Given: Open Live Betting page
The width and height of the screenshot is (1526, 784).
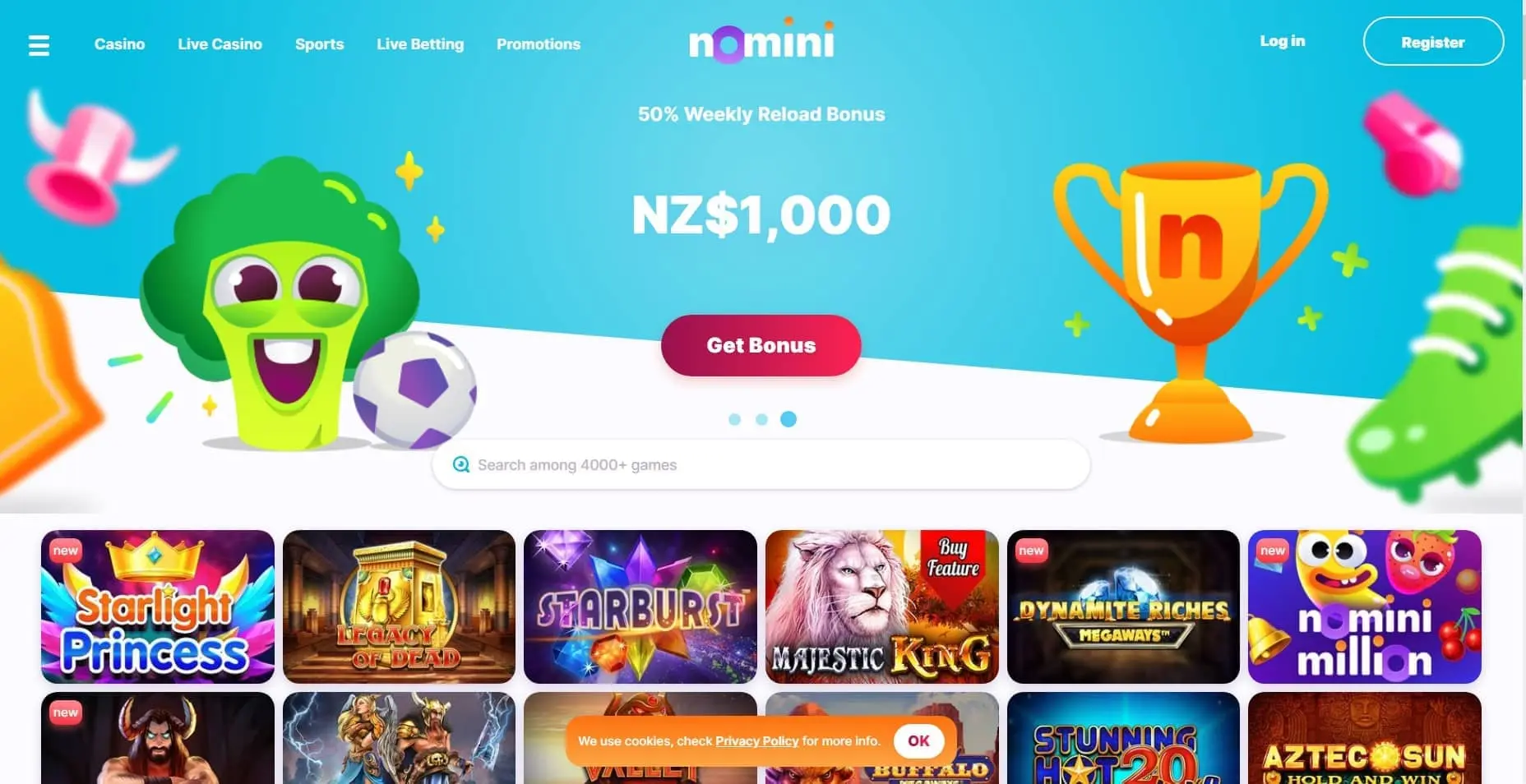Looking at the screenshot, I should pyautogui.click(x=420, y=44).
